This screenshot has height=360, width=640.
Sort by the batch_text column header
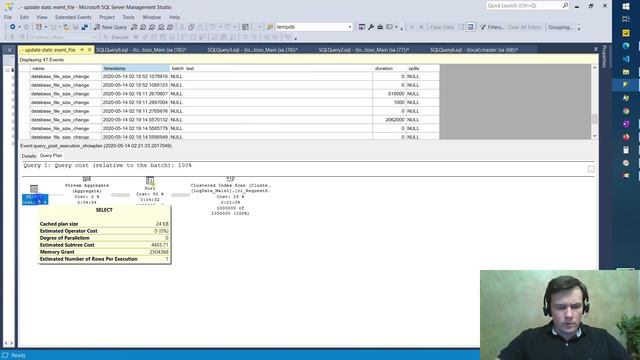pyautogui.click(x=271, y=68)
